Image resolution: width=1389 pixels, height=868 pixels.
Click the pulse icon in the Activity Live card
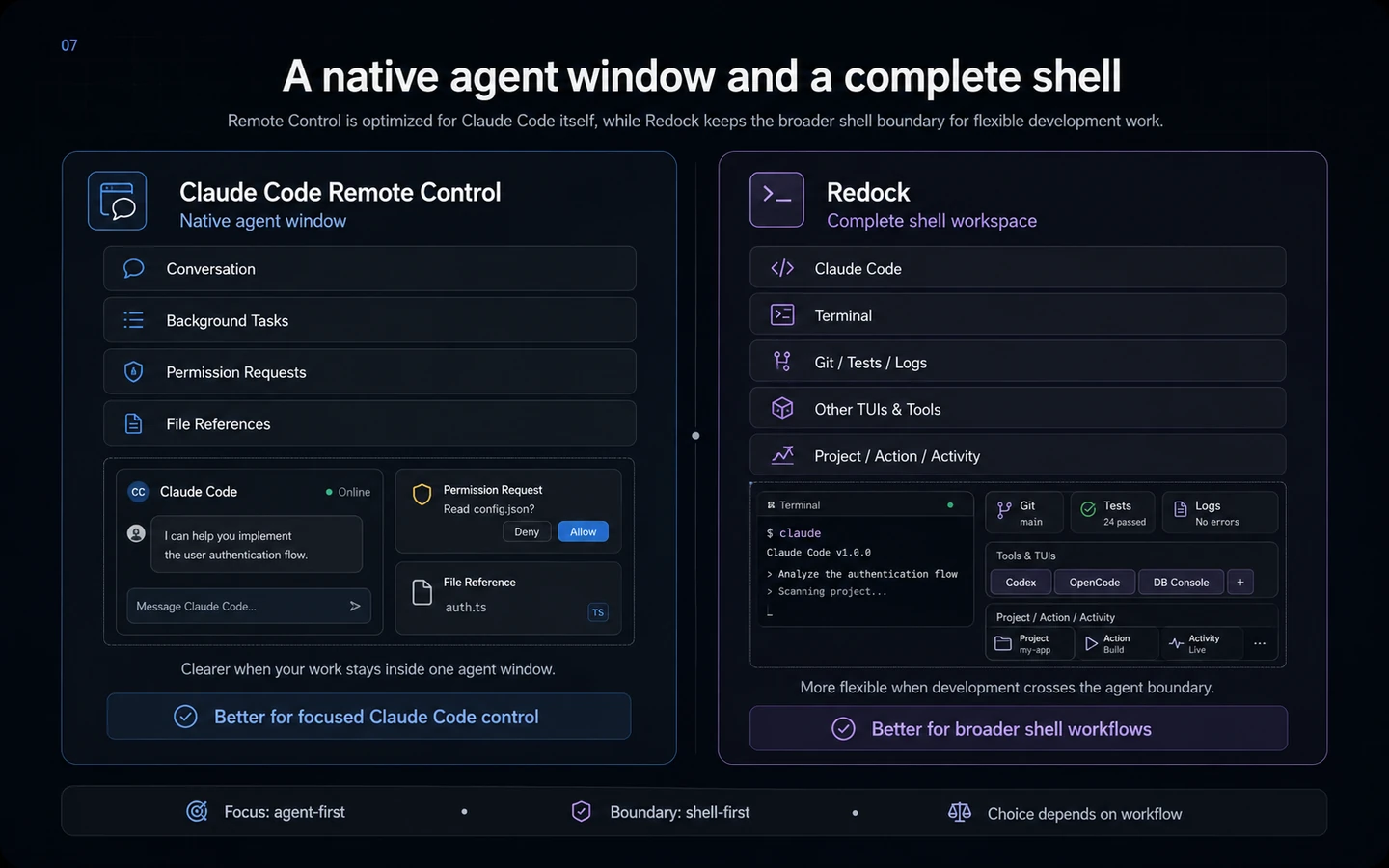tap(1176, 643)
